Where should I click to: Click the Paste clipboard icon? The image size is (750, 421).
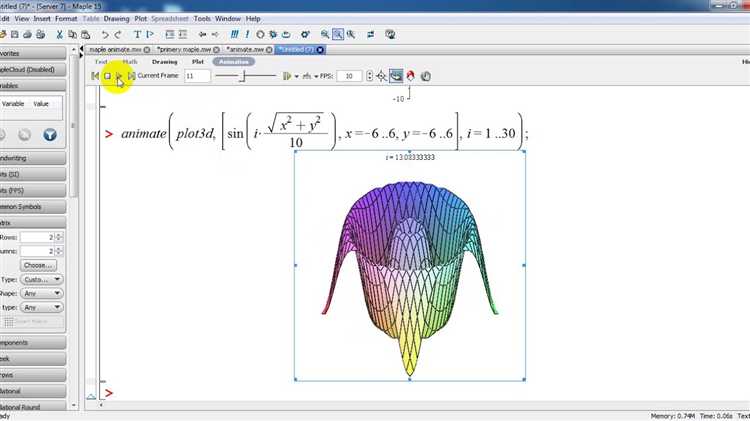[x=86, y=34]
